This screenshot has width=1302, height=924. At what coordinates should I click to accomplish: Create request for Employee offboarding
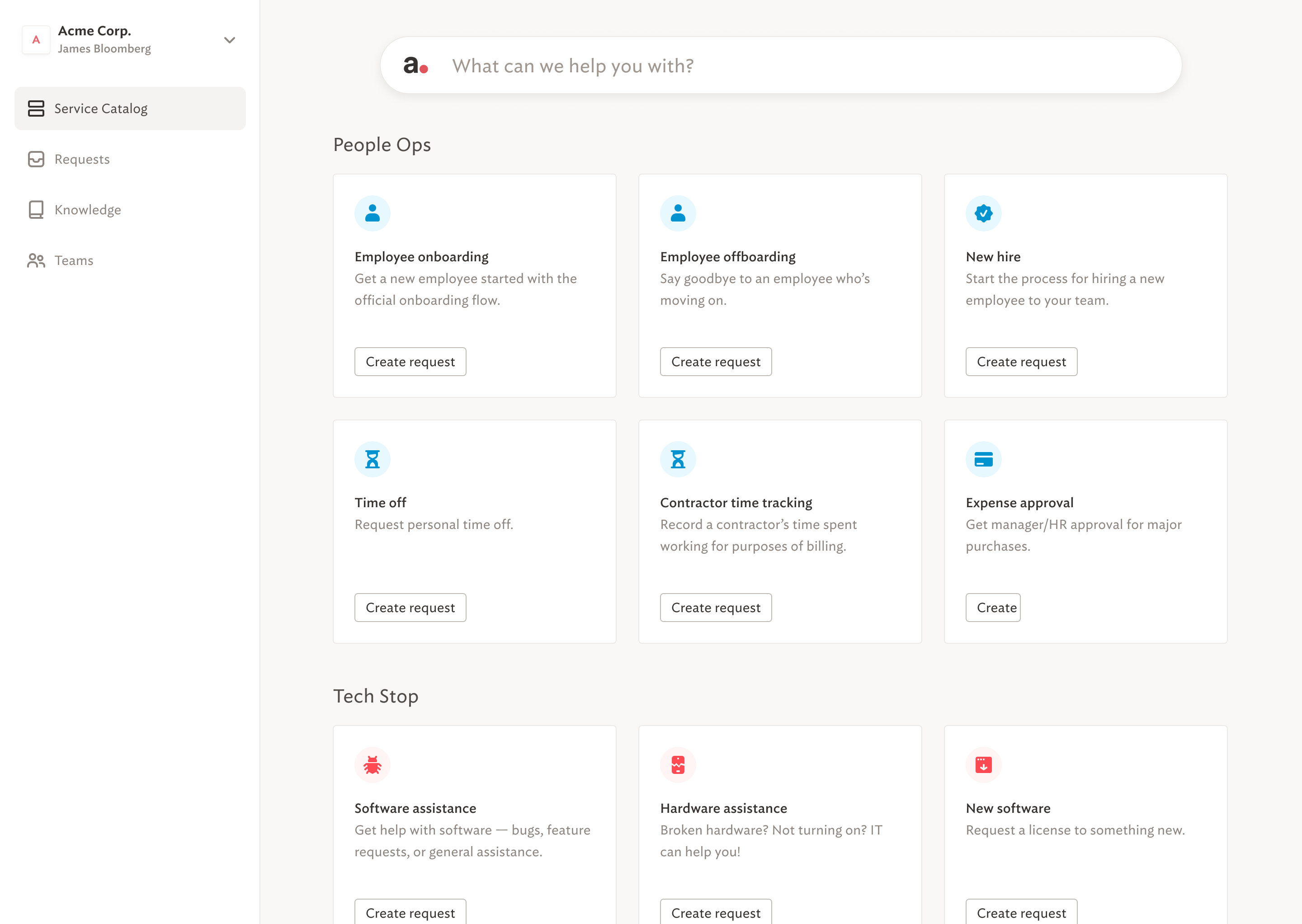[715, 362]
